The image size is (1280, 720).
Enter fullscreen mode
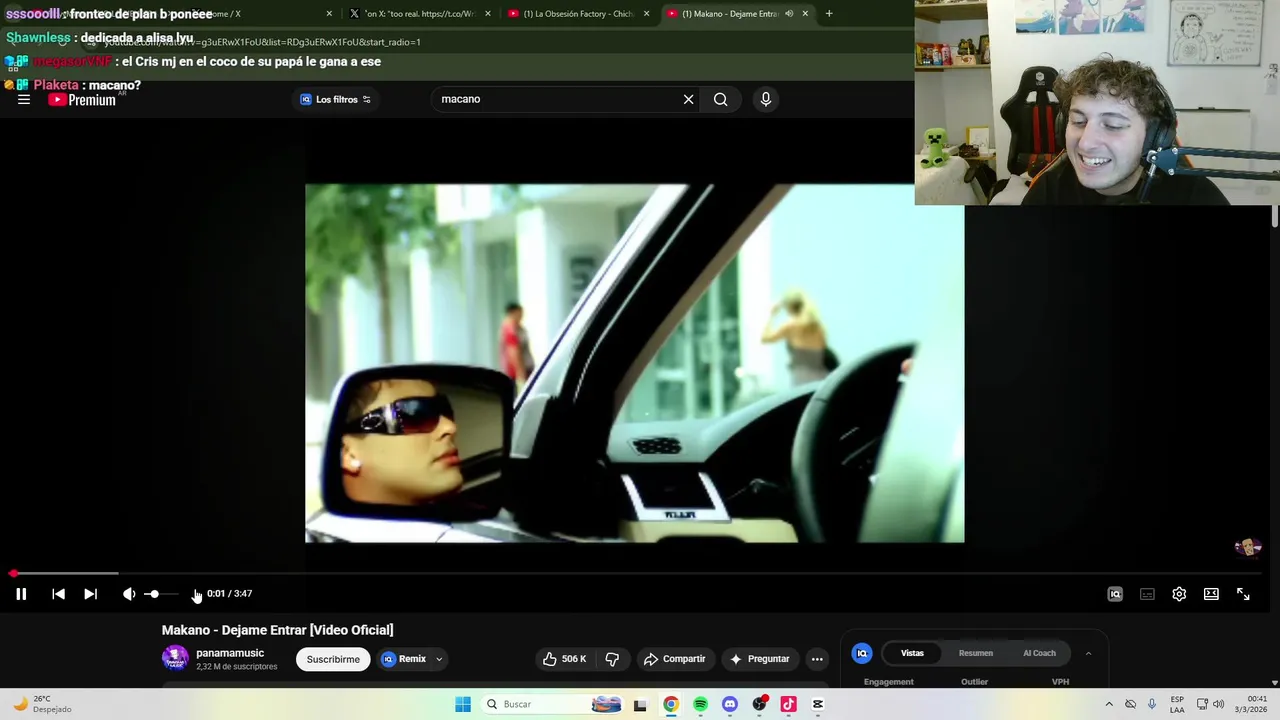coord(1243,594)
